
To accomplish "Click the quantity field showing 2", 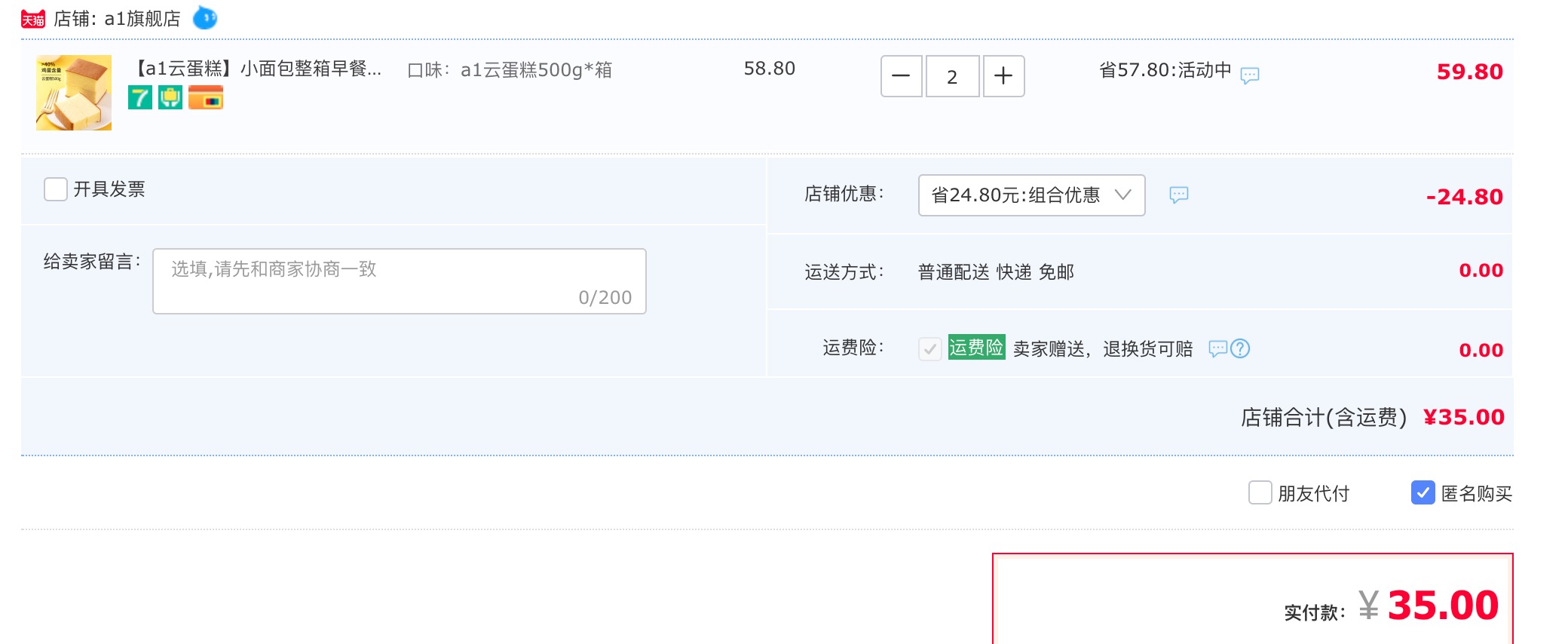I will point(952,76).
